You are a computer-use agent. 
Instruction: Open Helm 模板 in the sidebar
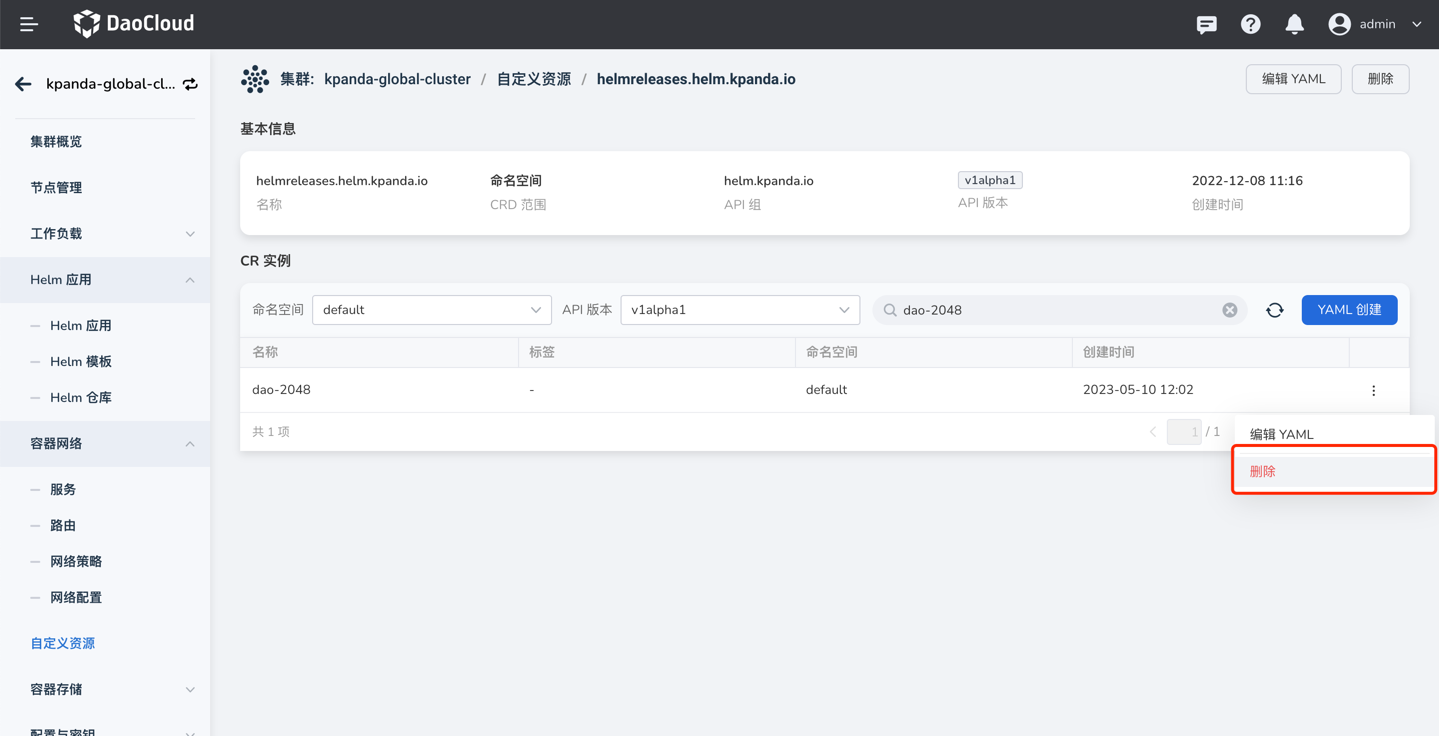tap(81, 362)
